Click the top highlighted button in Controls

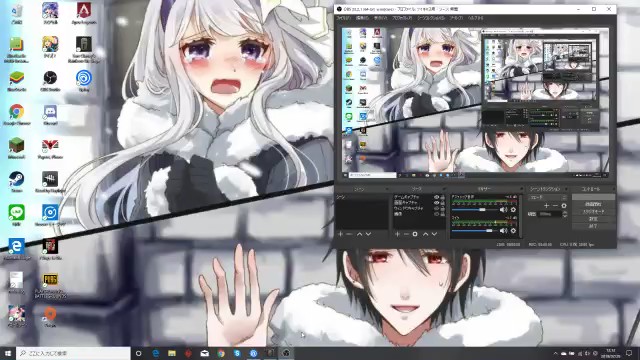point(593,197)
